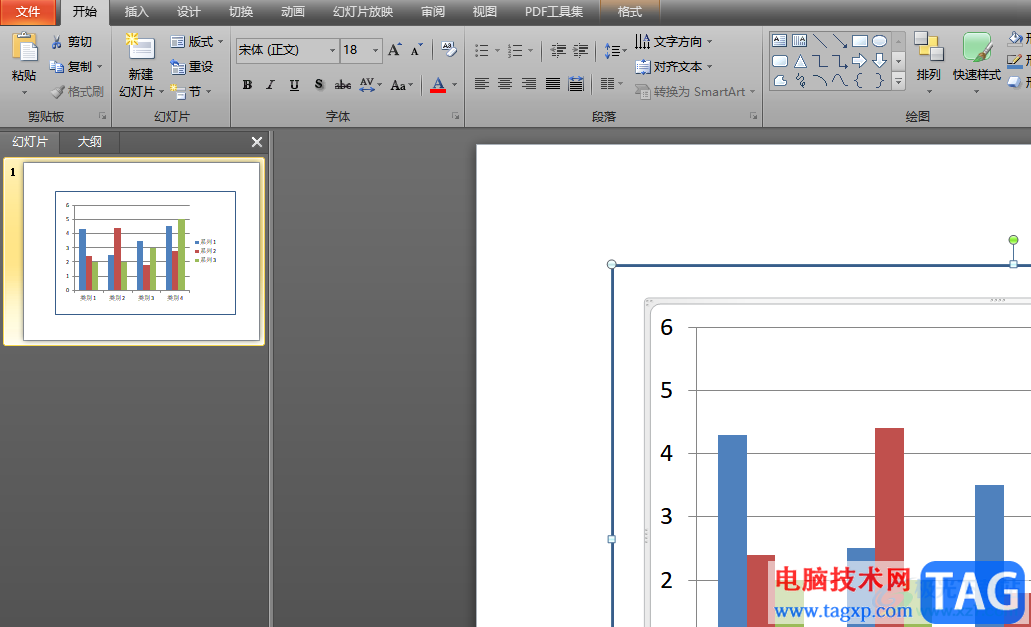Increase font size with the grow font icon
This screenshot has height=627, width=1031.
tap(394, 50)
